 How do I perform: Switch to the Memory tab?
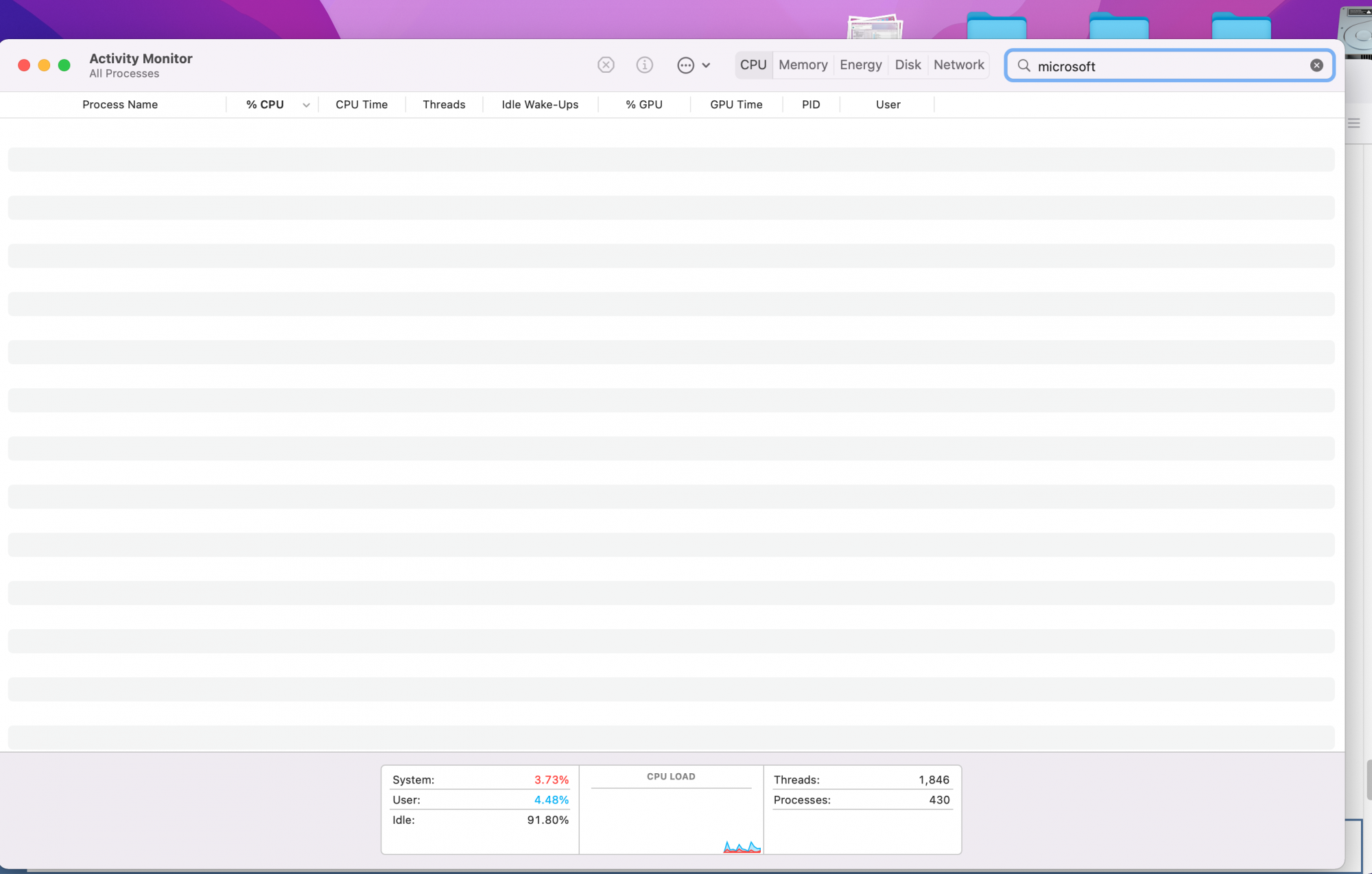803,65
